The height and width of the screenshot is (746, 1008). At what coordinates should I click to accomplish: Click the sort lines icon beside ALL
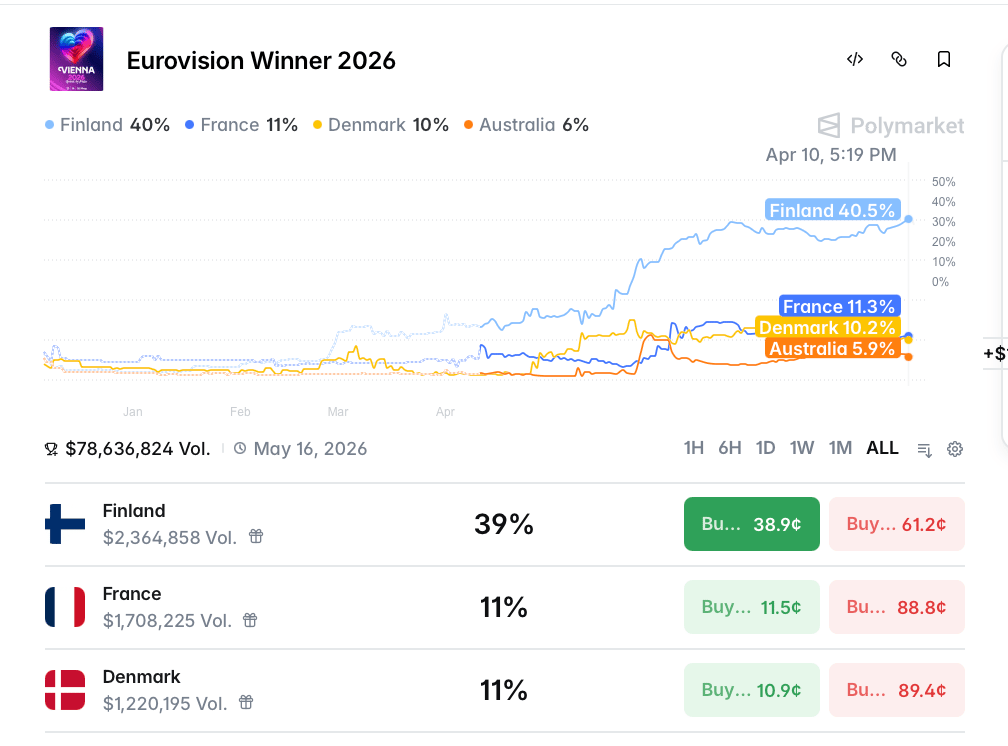tap(925, 449)
